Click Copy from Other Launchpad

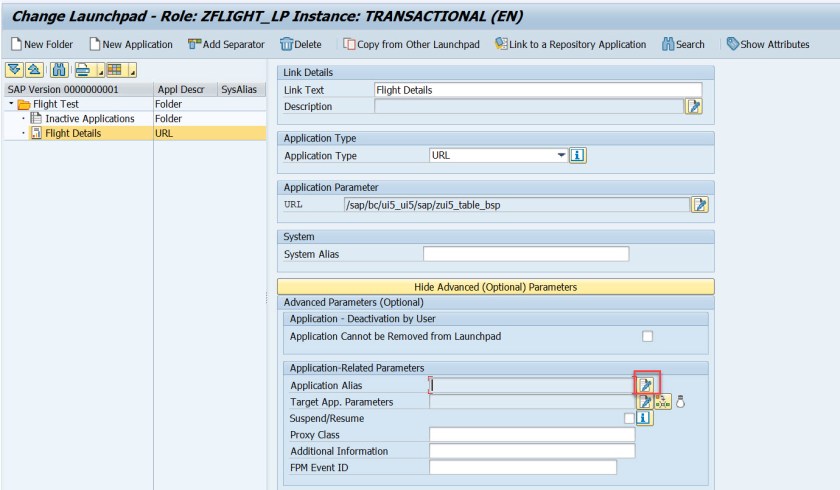point(411,44)
